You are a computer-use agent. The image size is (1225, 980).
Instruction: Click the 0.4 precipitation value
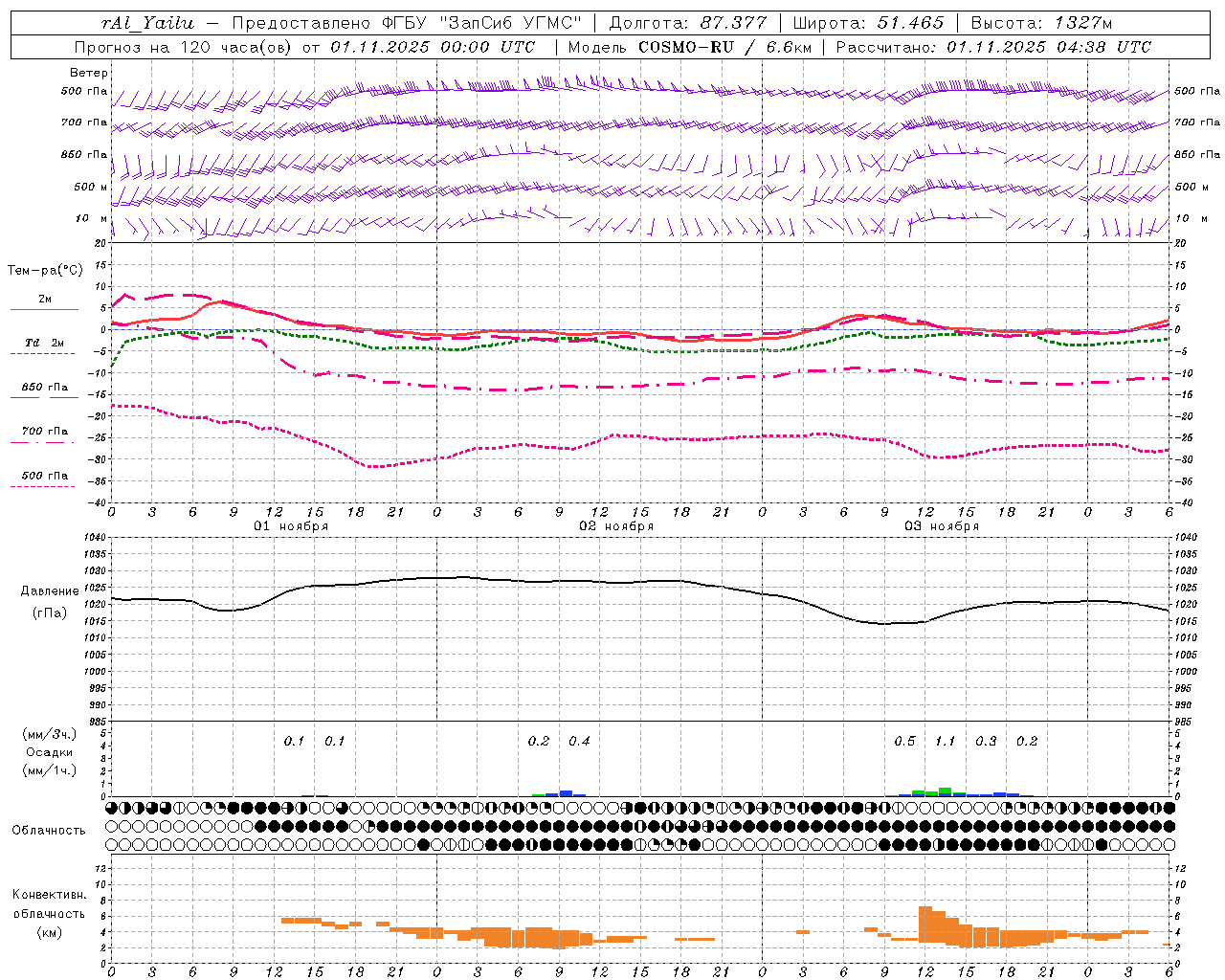(580, 742)
